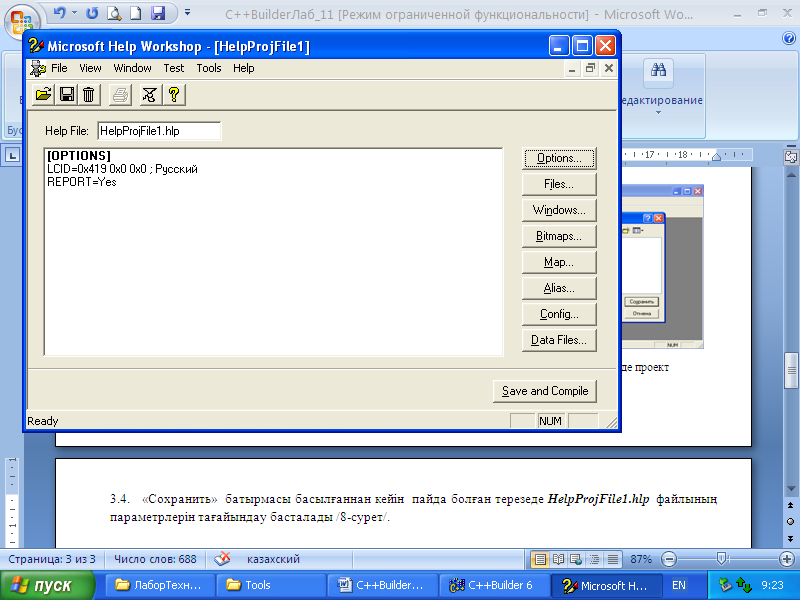Click the Word Office button orb

pos(21,20)
